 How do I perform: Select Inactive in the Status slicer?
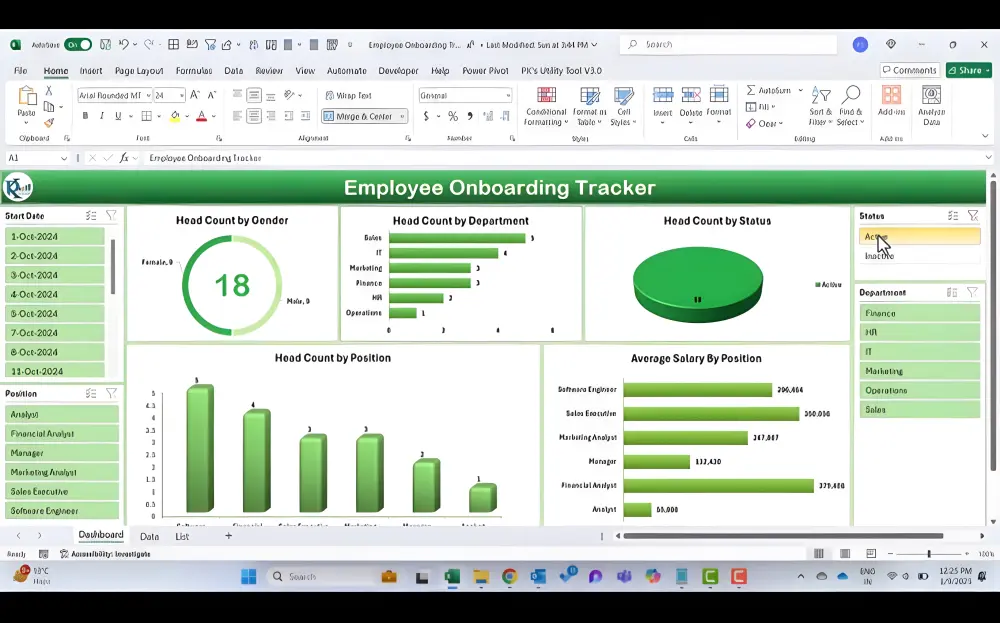click(x=916, y=257)
